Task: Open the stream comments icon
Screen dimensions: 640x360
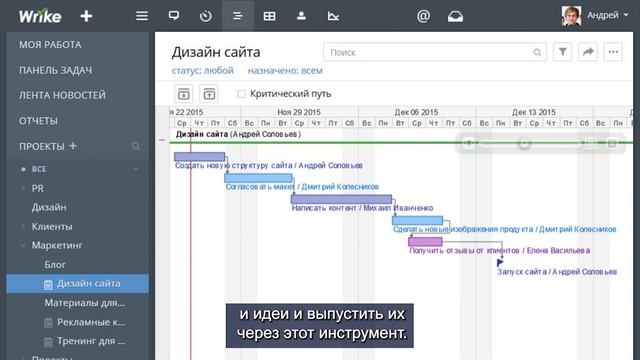Action: coord(174,16)
